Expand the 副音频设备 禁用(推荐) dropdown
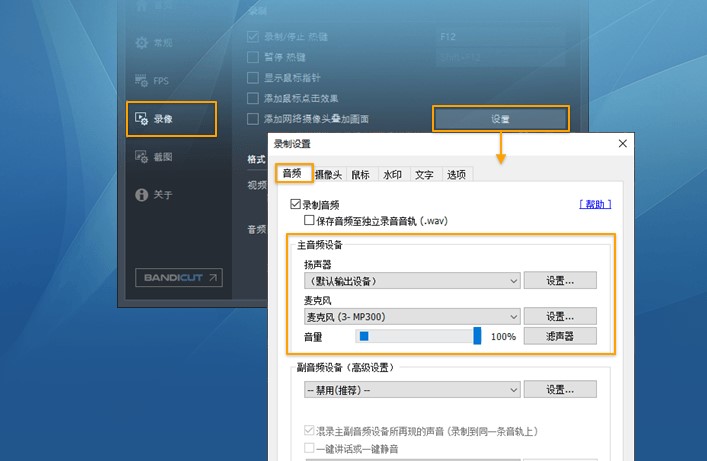707x461 pixels. (x=412, y=390)
